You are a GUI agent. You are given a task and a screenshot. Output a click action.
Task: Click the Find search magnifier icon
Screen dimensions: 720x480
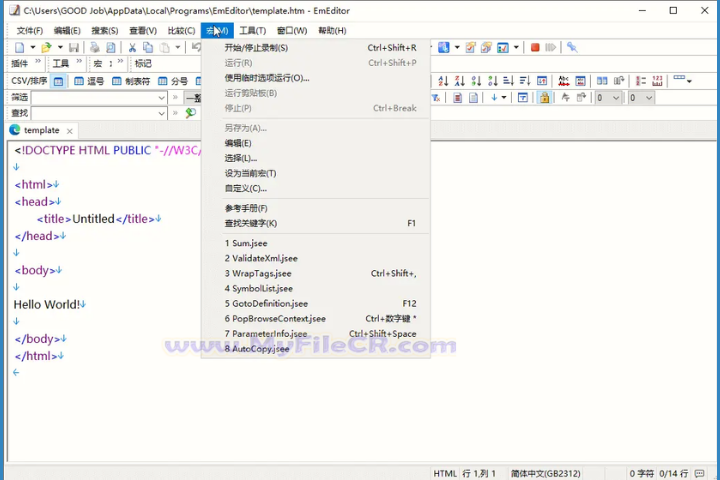point(191,113)
